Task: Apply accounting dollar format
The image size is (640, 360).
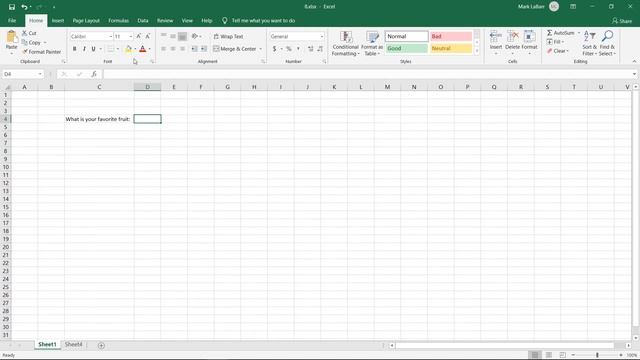Action: [274, 49]
